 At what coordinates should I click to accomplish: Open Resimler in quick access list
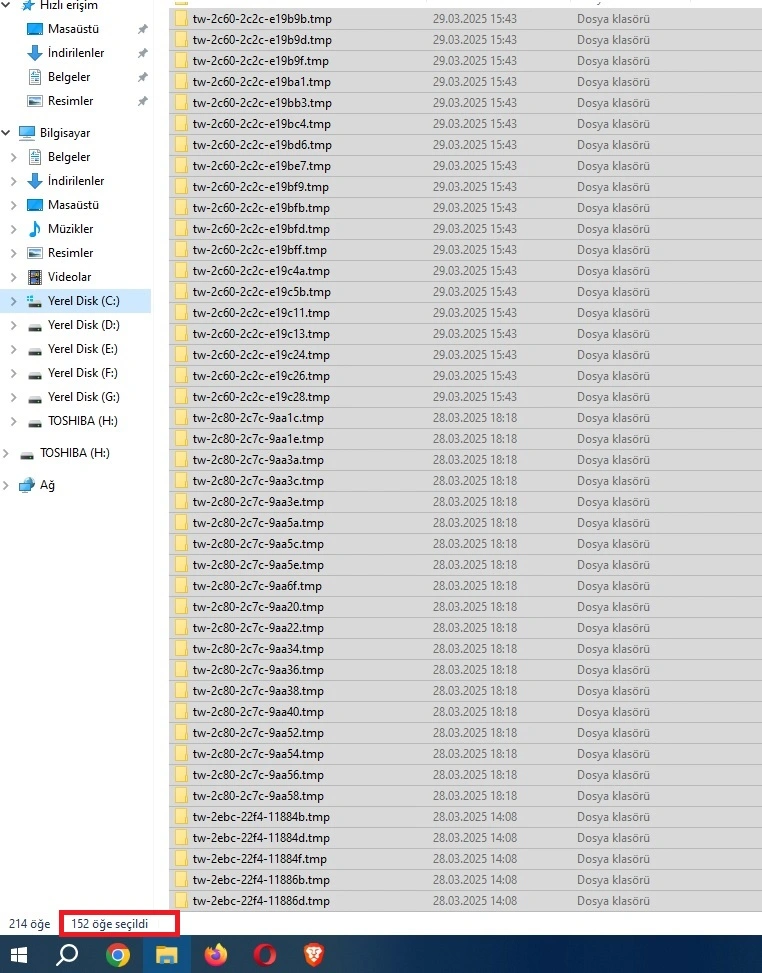tap(70, 101)
